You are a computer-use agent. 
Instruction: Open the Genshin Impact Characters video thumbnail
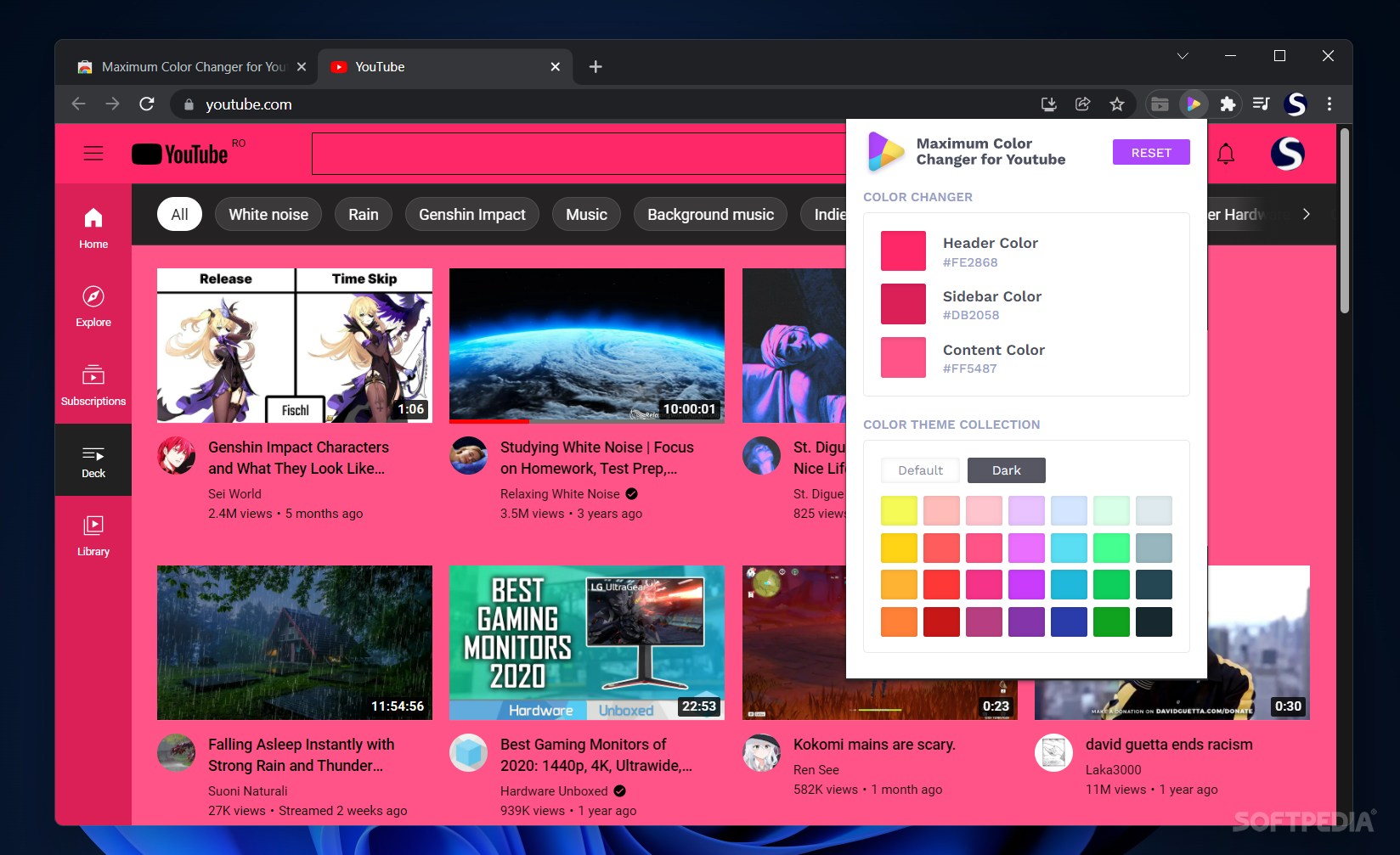click(295, 346)
